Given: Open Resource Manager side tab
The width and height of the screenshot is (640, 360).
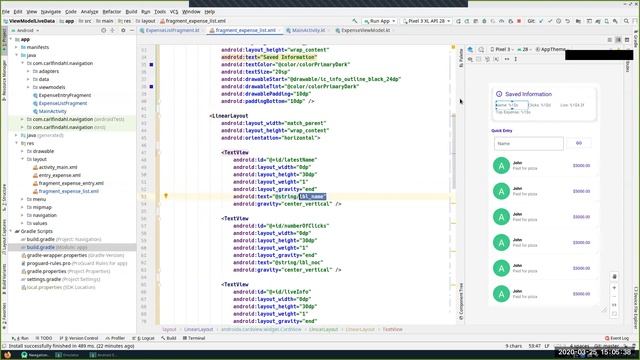Looking at the screenshot, I should coord(4,81).
